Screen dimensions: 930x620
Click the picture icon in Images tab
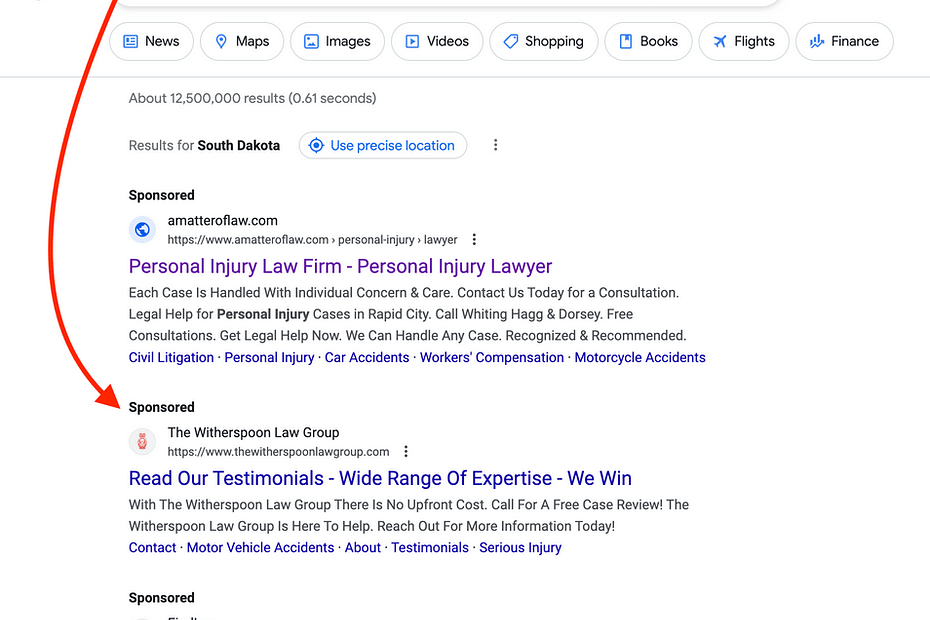pyautogui.click(x=311, y=42)
